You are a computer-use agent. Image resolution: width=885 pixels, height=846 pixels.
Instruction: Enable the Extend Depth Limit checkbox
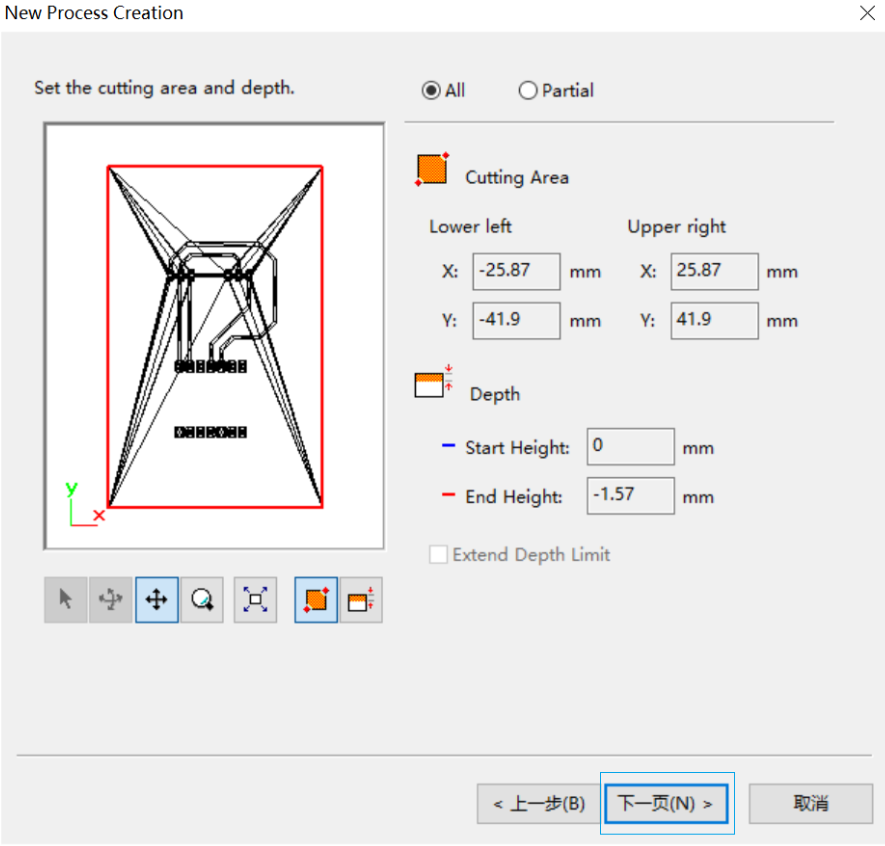point(439,554)
